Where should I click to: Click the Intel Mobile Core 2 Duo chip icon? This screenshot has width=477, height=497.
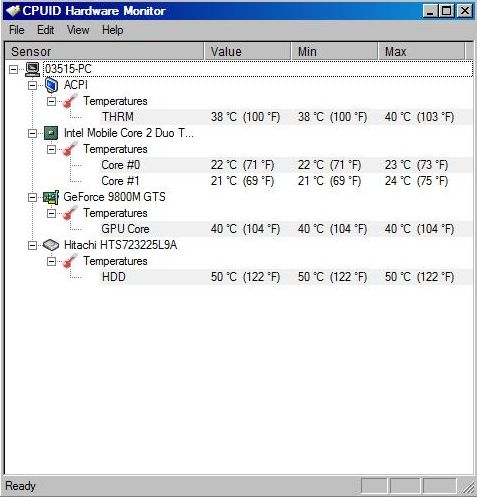51,133
